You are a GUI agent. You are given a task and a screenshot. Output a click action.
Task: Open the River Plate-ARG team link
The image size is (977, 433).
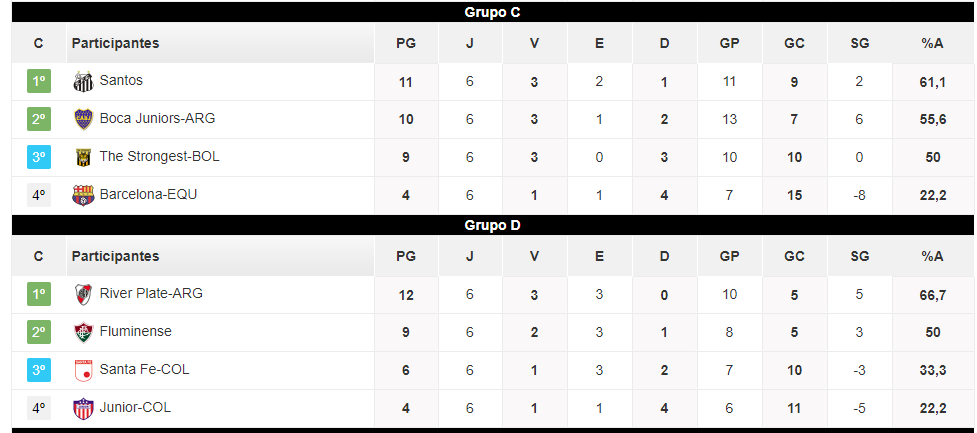(151, 293)
